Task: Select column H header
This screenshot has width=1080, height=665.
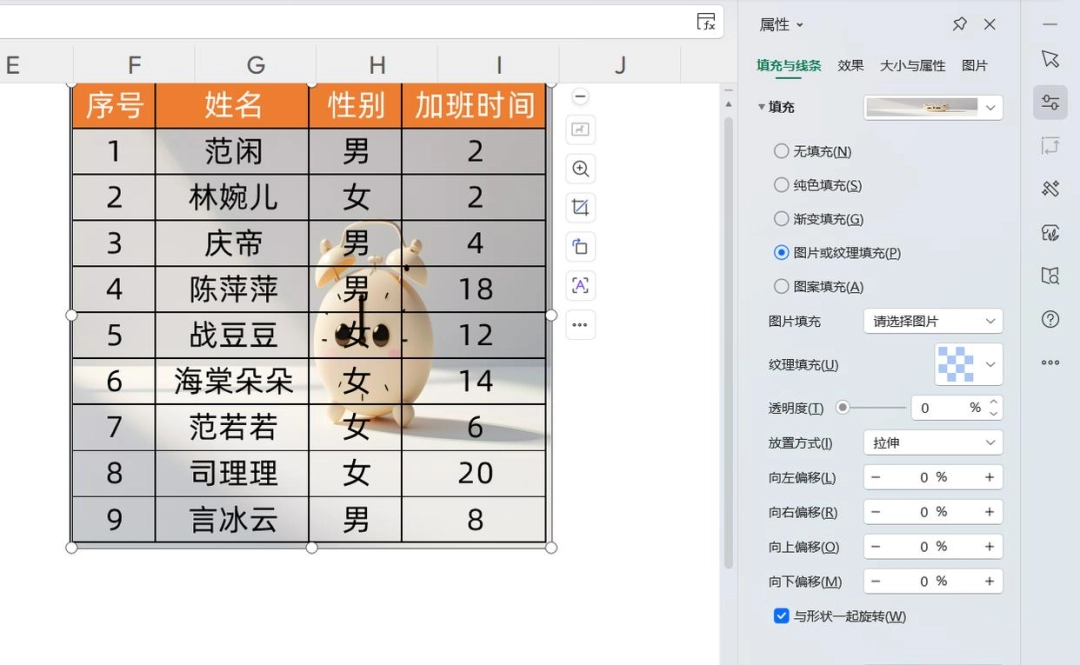Action: point(377,65)
